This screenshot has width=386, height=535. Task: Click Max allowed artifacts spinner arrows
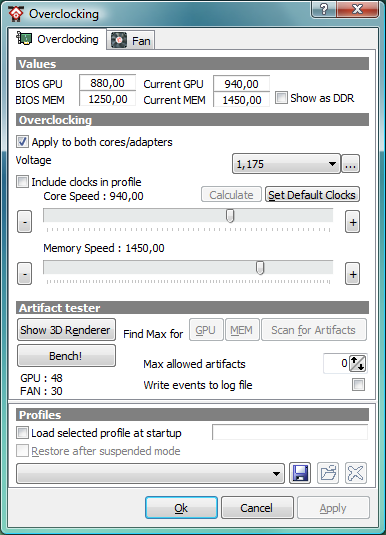coord(358,363)
